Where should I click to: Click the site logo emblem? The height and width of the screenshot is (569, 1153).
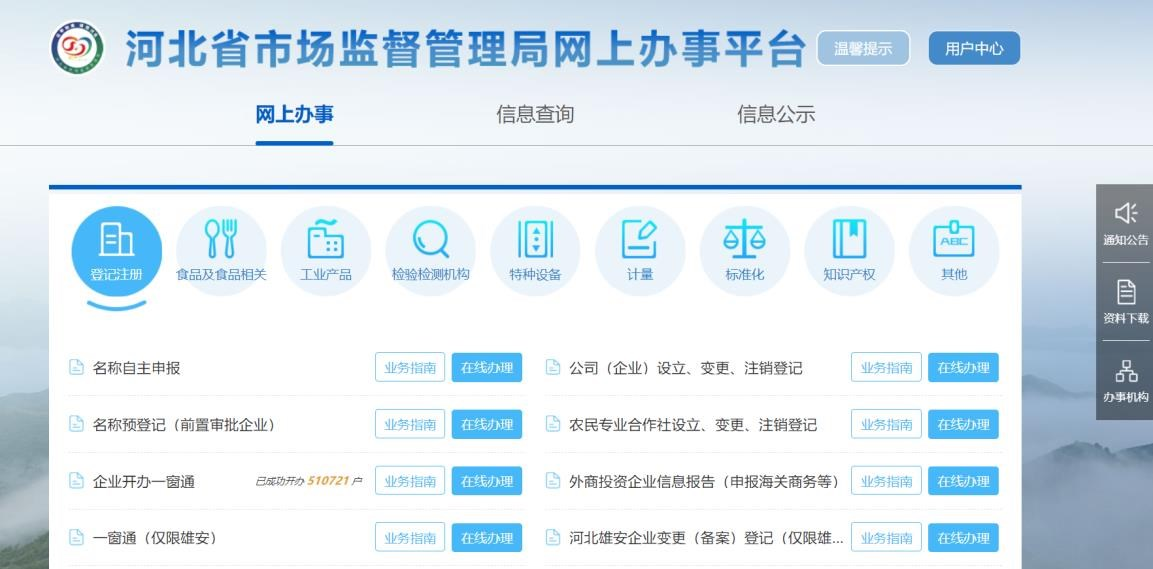click(77, 47)
